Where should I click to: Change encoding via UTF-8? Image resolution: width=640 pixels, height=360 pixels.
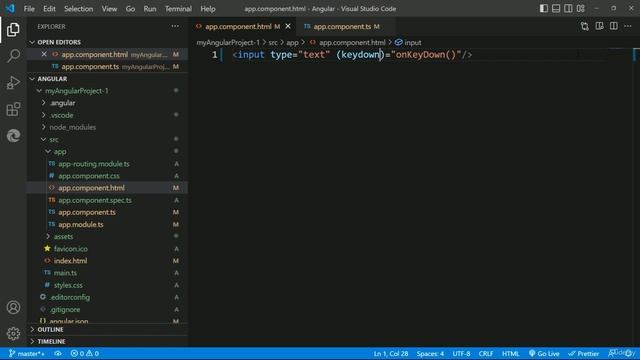click(x=461, y=353)
